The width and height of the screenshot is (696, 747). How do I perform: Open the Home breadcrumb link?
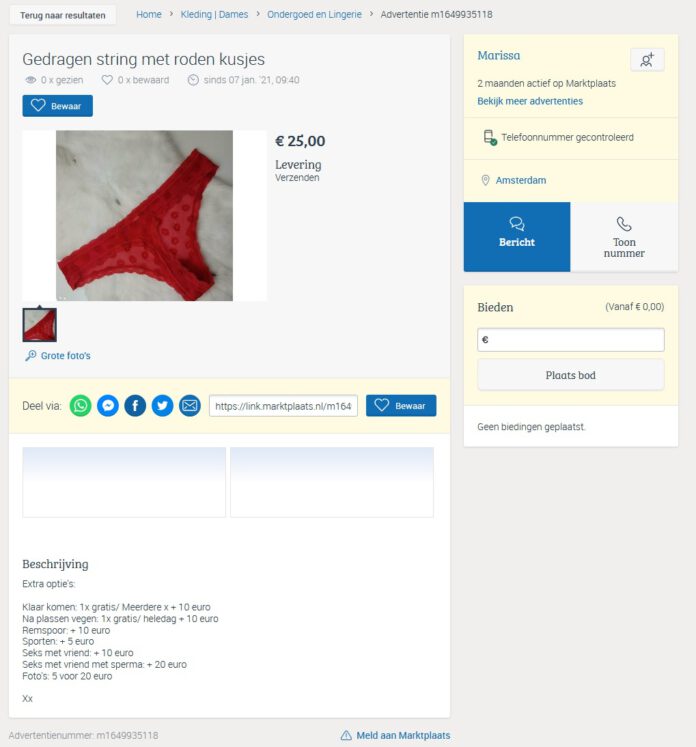pos(149,14)
